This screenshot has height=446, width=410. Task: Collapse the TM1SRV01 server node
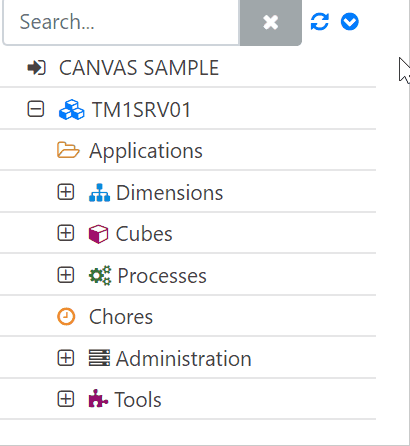click(36, 109)
